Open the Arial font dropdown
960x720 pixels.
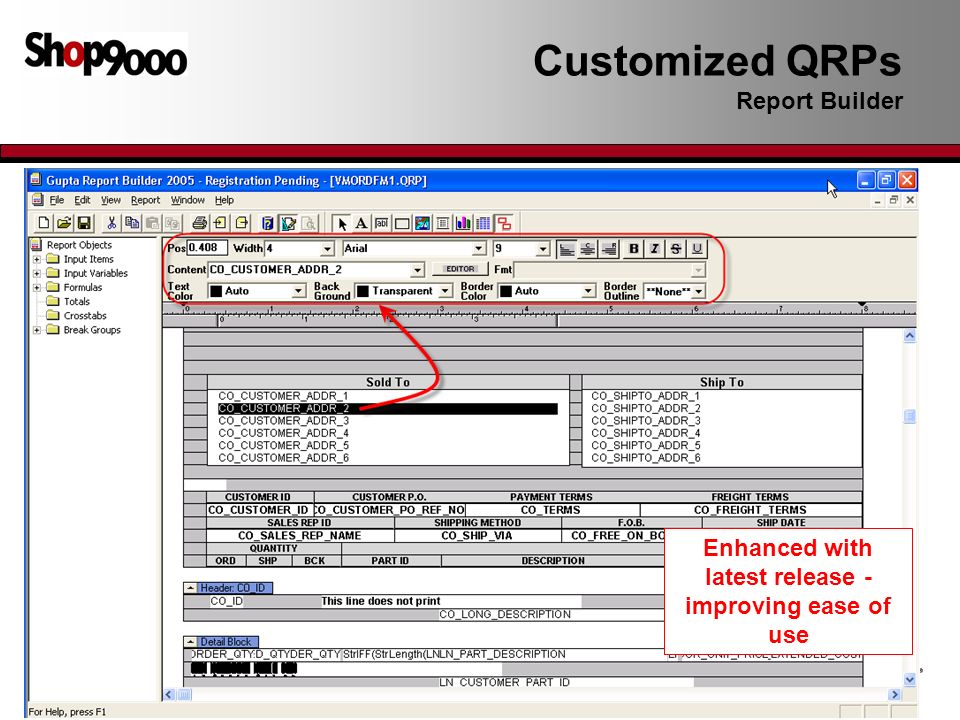coord(479,249)
